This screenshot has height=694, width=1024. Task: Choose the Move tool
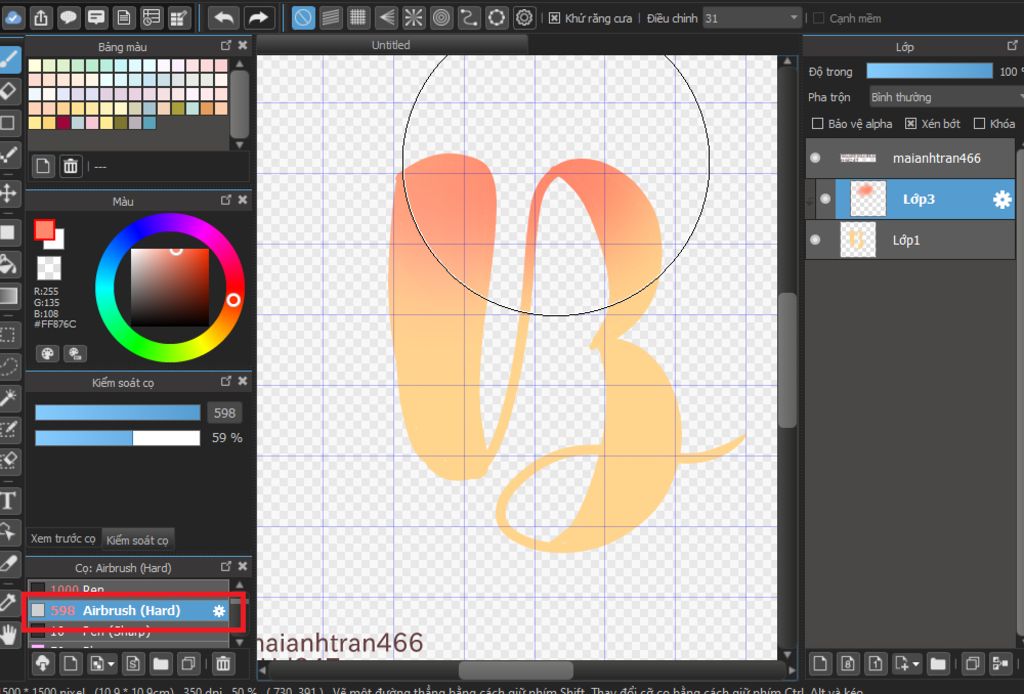8,193
